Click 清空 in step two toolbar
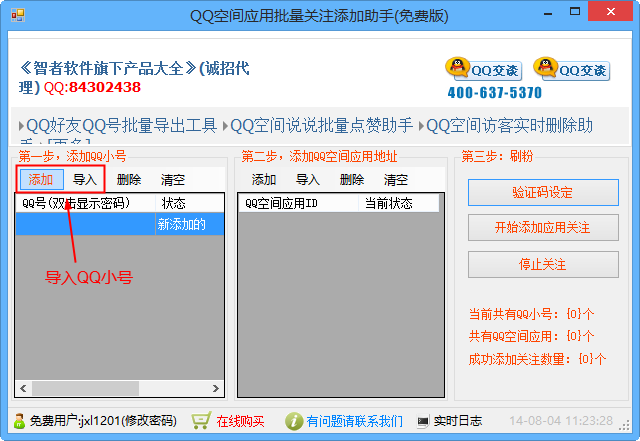The image size is (640, 441). 396,180
